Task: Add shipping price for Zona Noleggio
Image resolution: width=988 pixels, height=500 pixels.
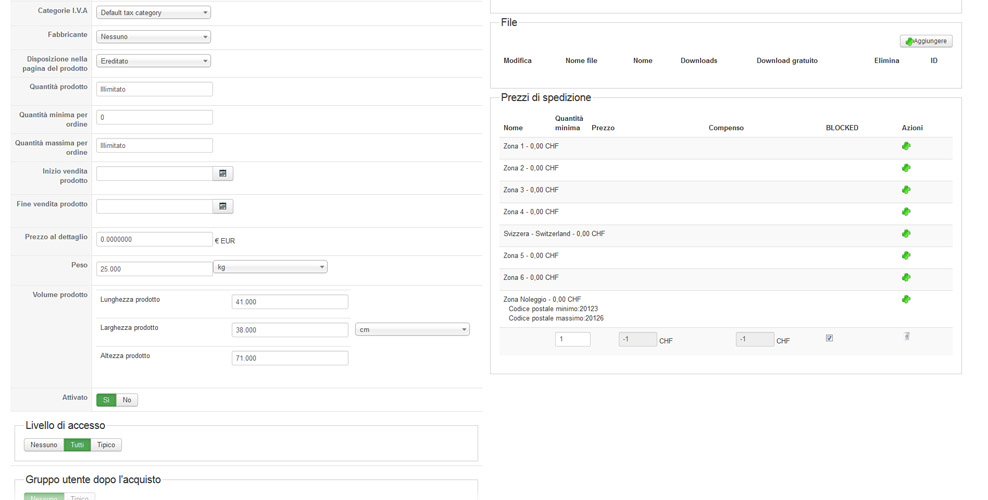Action: tap(906, 299)
